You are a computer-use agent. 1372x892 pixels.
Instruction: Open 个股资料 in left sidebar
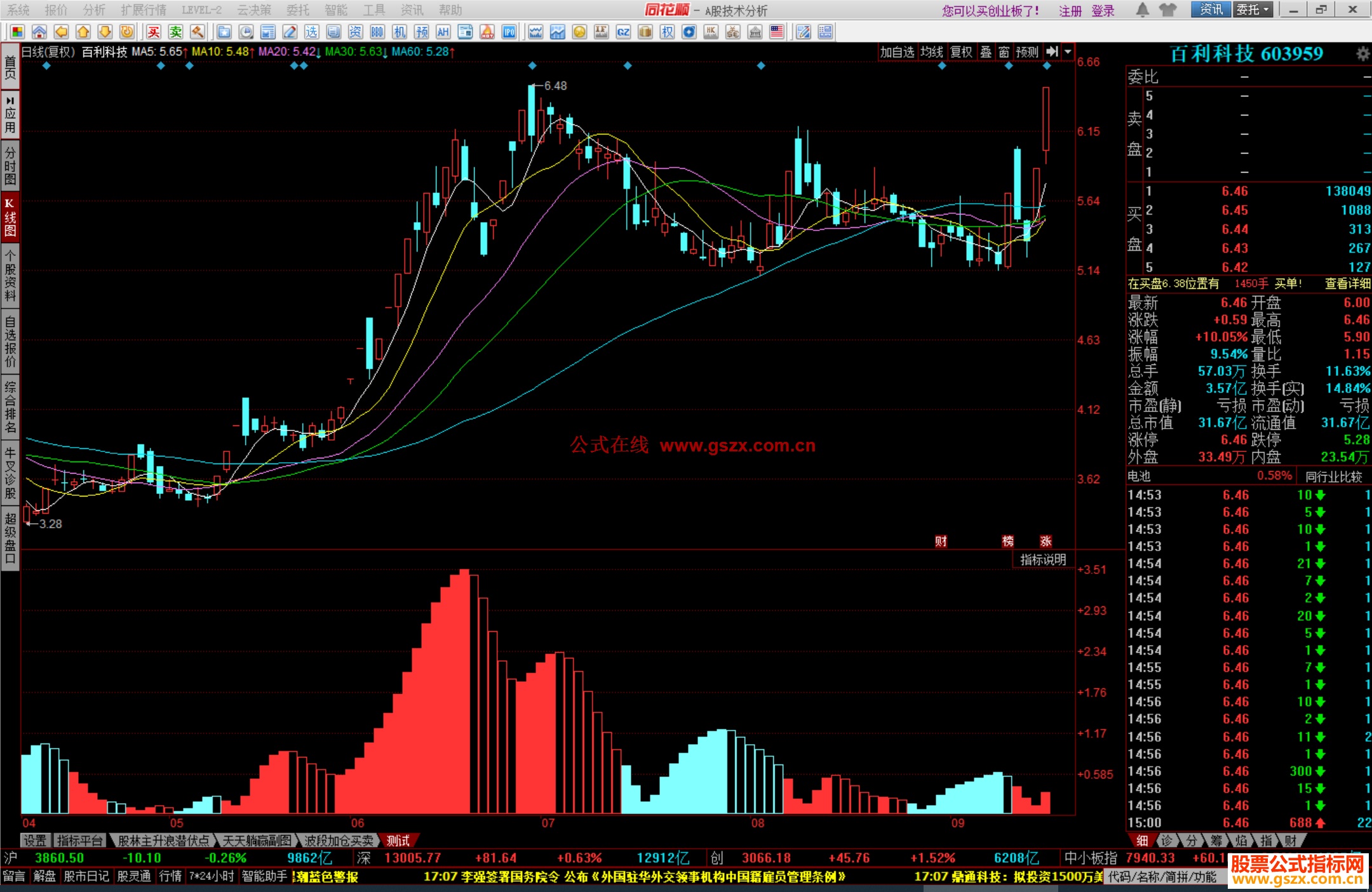[10, 276]
